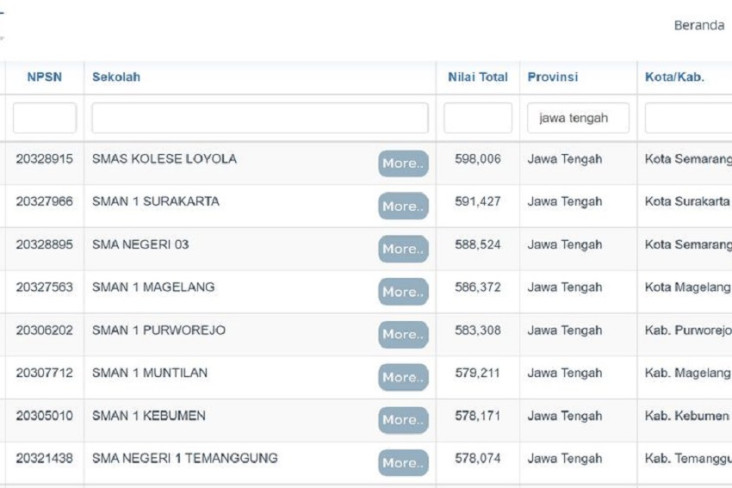Select total score 588,524
732x488 pixels.
tap(478, 244)
